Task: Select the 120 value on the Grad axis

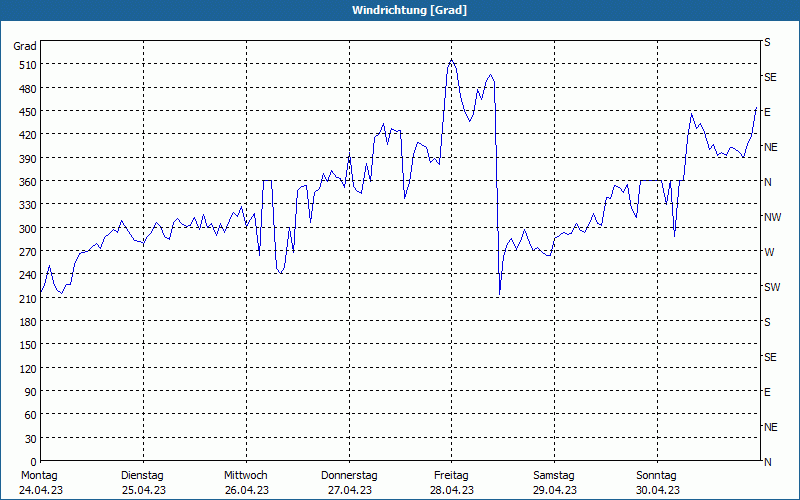Action: click(29, 368)
